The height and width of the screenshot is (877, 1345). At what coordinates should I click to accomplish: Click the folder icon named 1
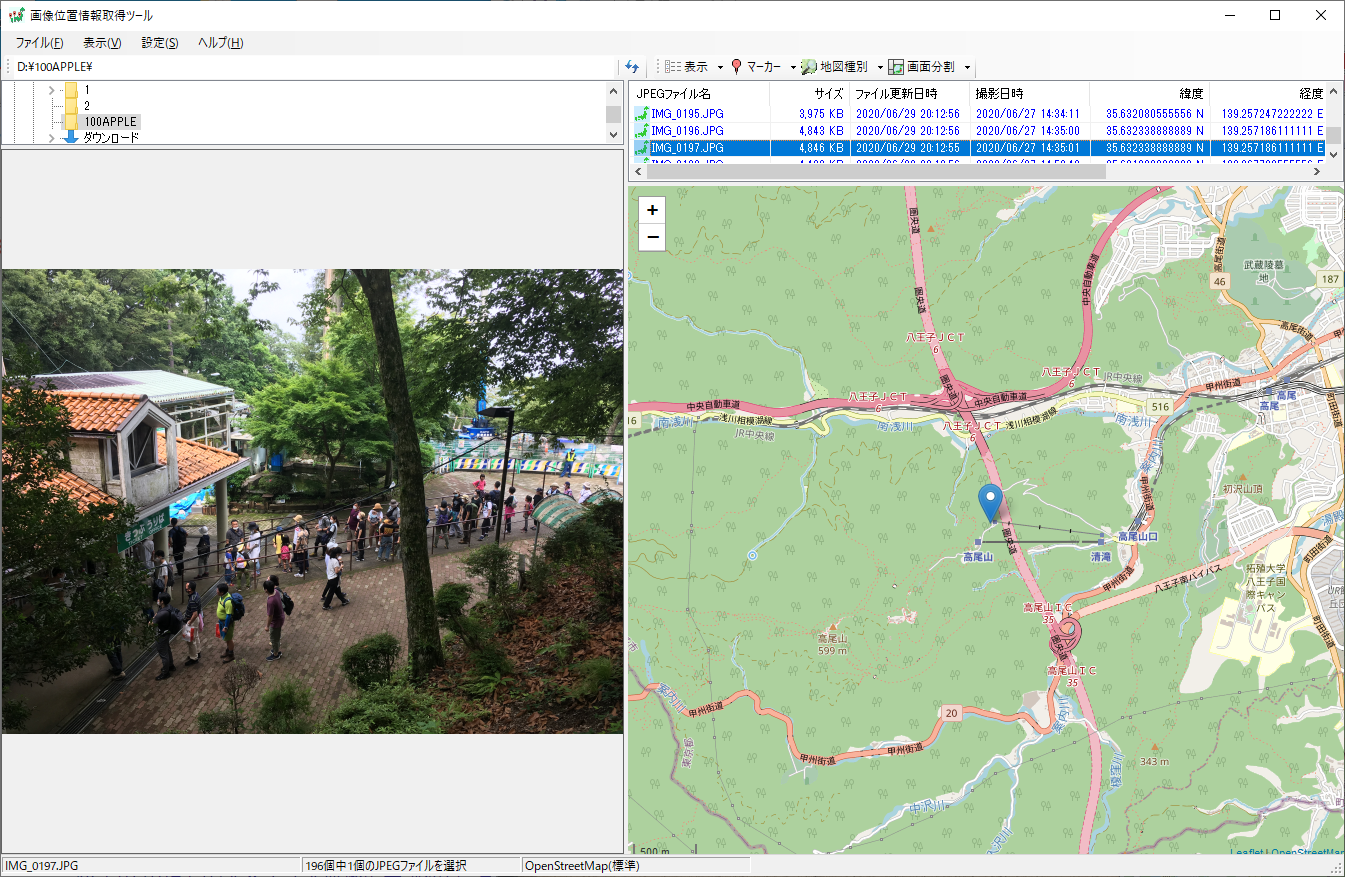71,90
